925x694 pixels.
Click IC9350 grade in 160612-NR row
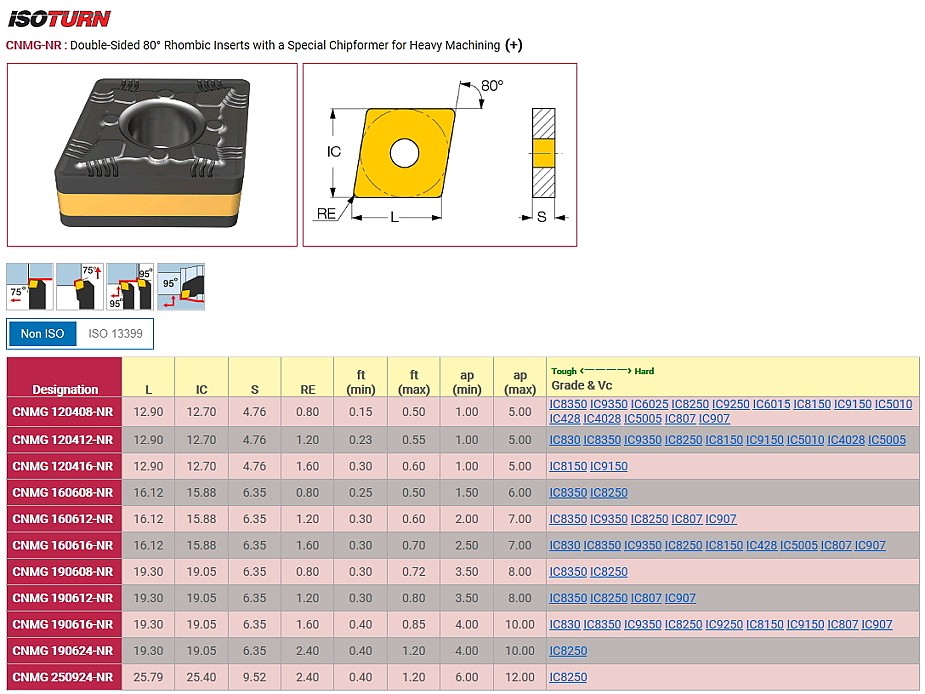tap(609, 519)
